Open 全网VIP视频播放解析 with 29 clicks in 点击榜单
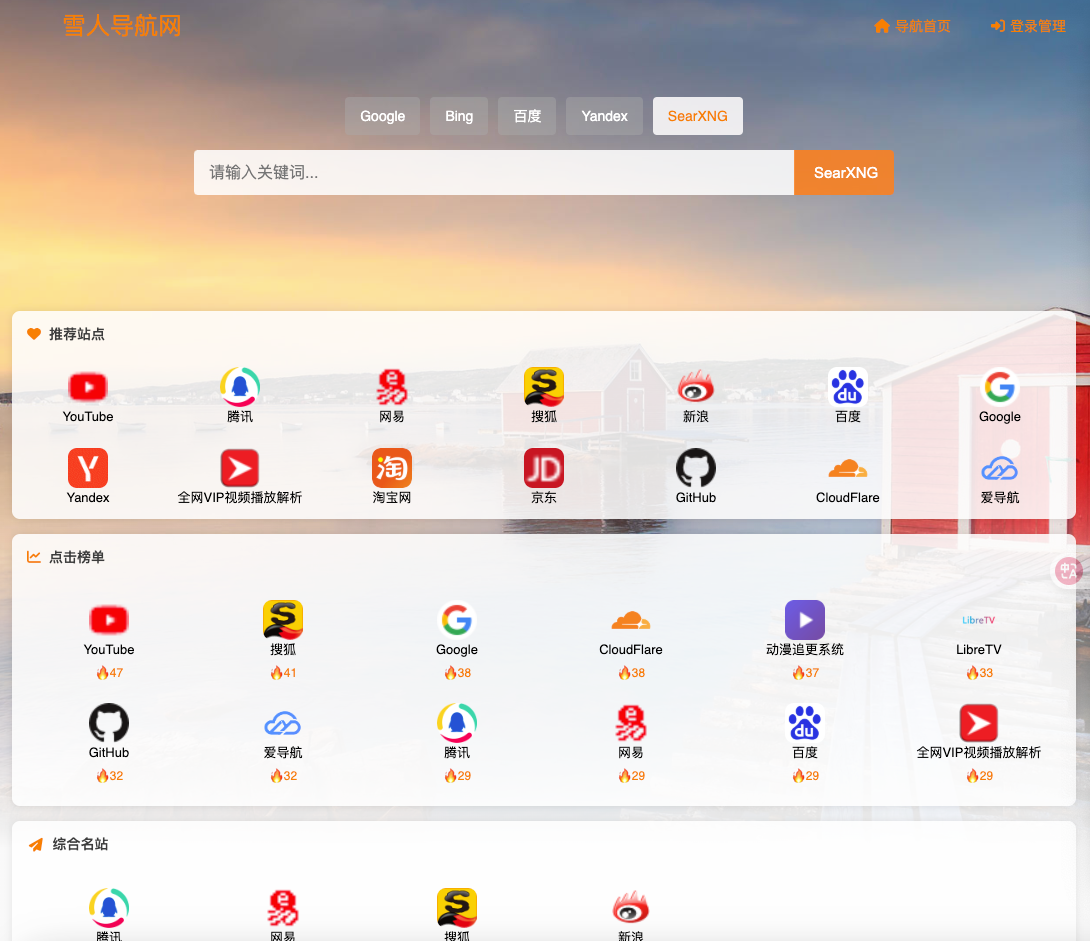 coord(979,723)
